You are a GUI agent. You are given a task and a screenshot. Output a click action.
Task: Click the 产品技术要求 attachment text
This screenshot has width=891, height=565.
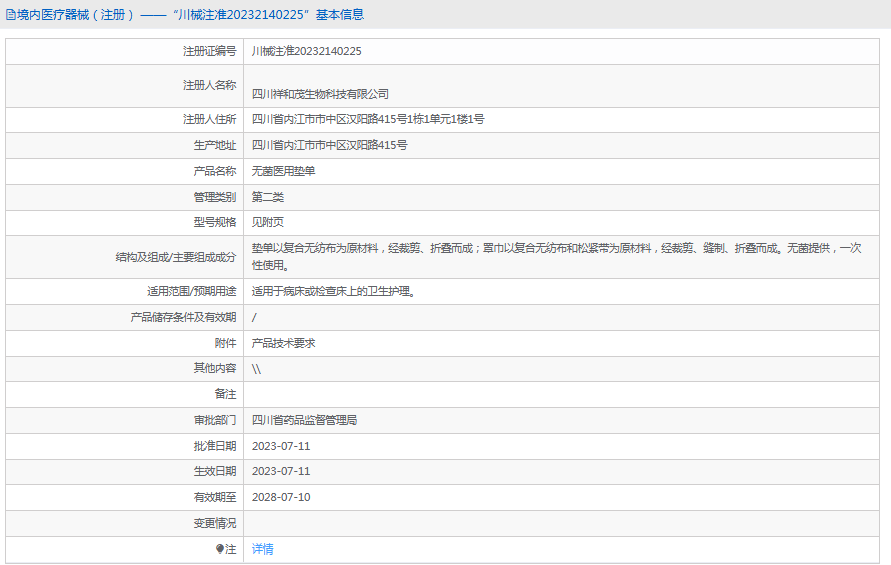point(284,343)
